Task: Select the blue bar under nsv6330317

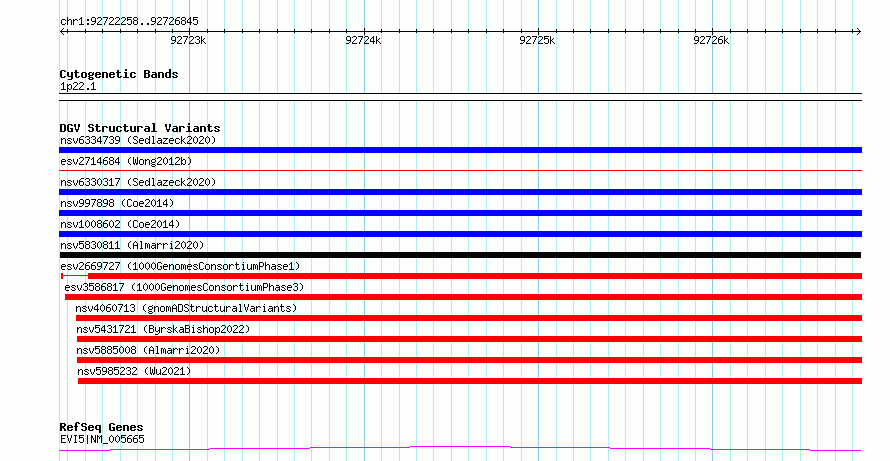Action: click(460, 192)
